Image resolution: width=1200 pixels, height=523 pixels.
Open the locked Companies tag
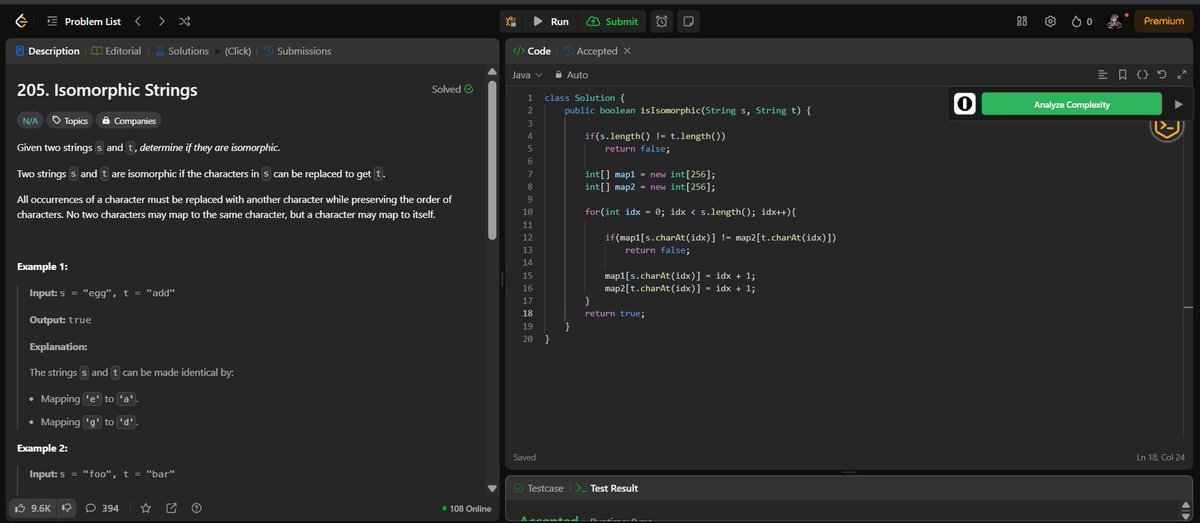pos(129,121)
